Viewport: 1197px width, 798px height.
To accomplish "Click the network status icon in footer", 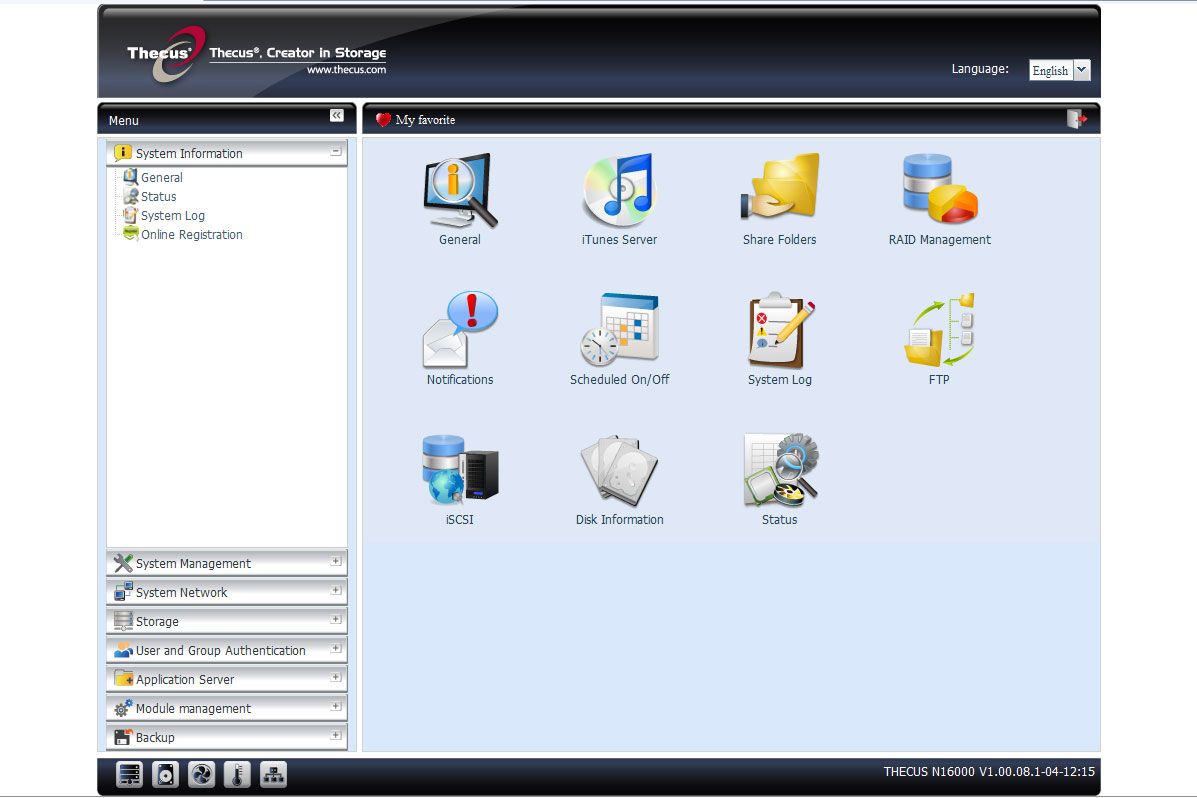I will click(x=273, y=774).
